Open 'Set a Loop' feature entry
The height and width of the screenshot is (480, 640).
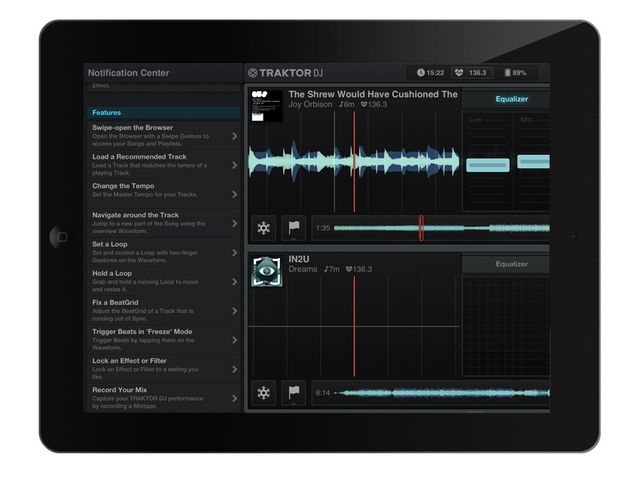(x=164, y=252)
